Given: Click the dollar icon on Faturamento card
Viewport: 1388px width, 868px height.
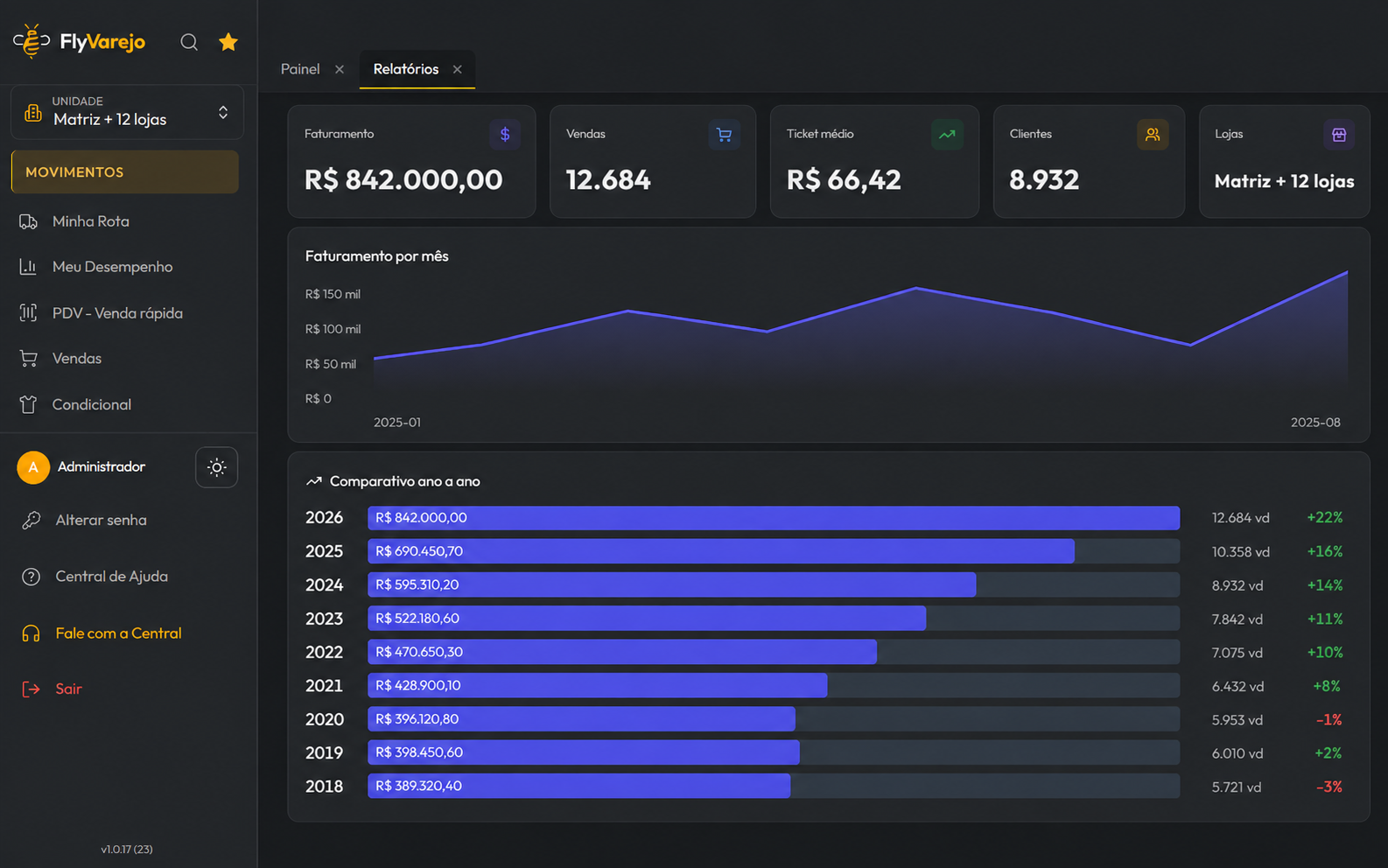Looking at the screenshot, I should (x=505, y=135).
